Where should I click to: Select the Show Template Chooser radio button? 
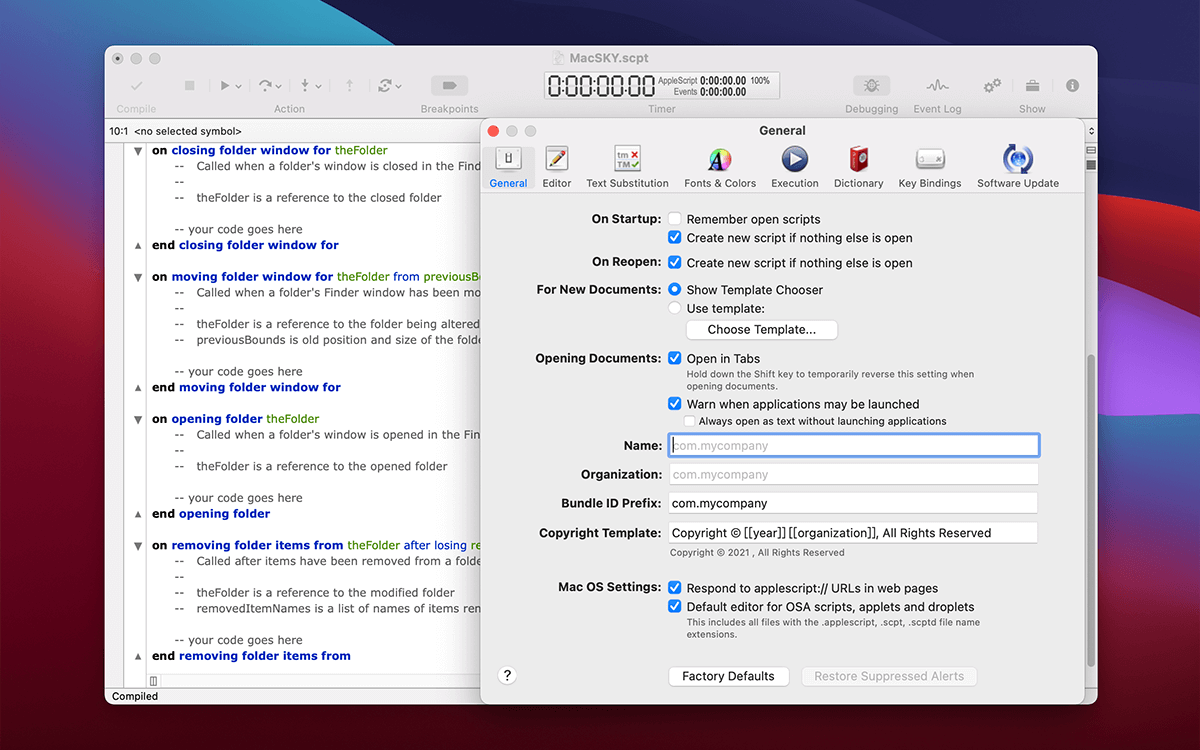[675, 290]
